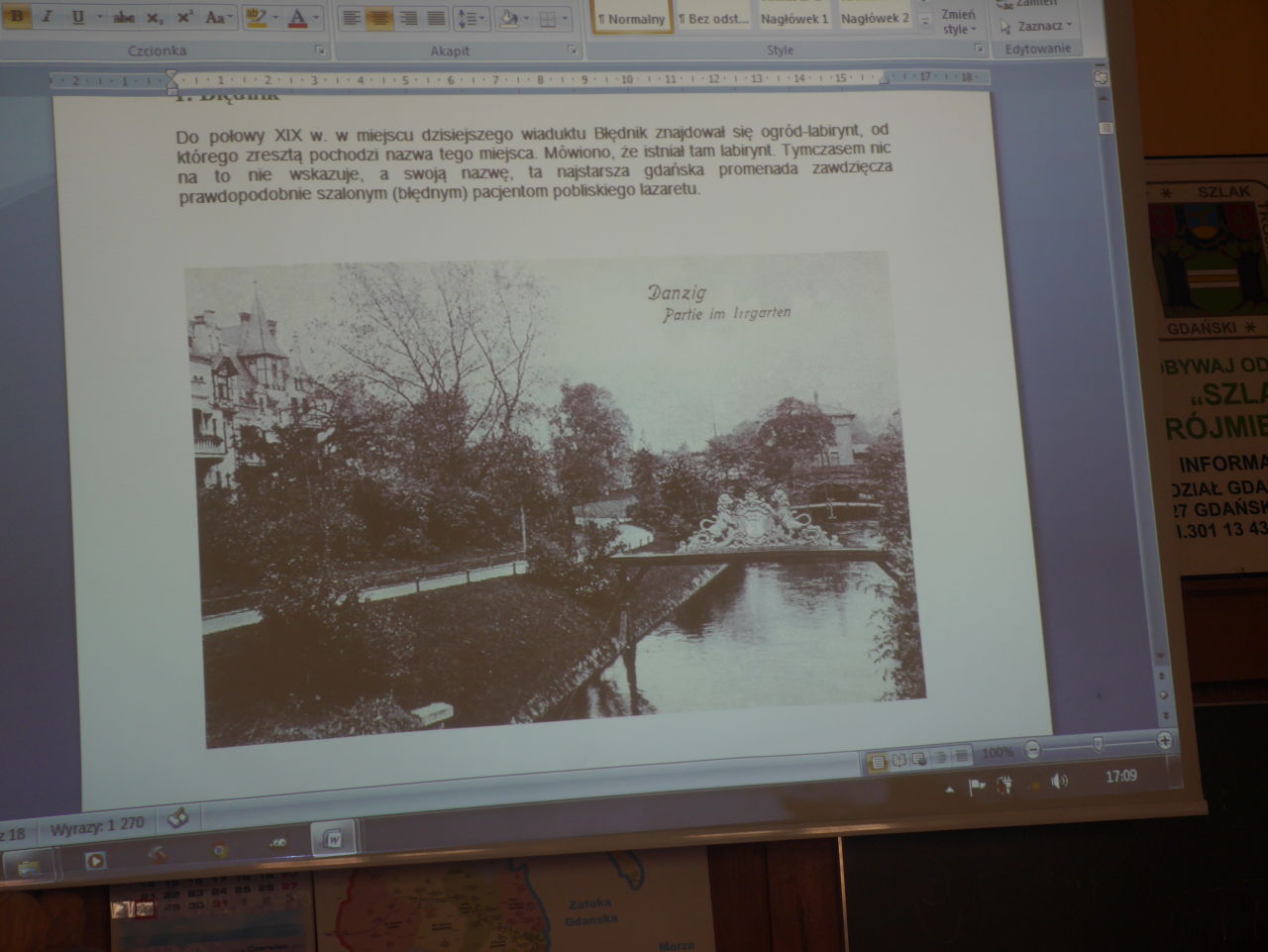Apply subscript formatting
The image size is (1268, 952).
[155, 18]
